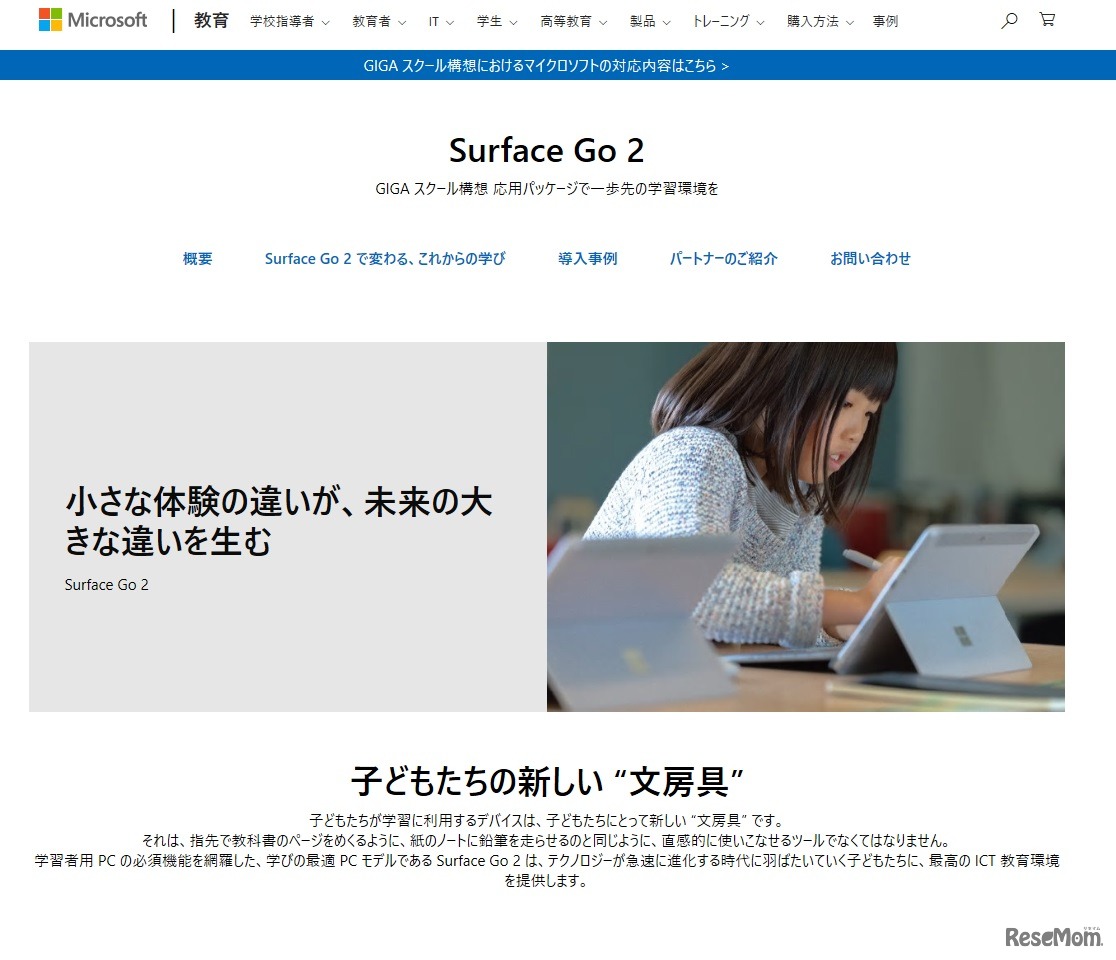Open the GIGA スクール構想 banner link
The image size is (1116, 960).
(x=558, y=64)
